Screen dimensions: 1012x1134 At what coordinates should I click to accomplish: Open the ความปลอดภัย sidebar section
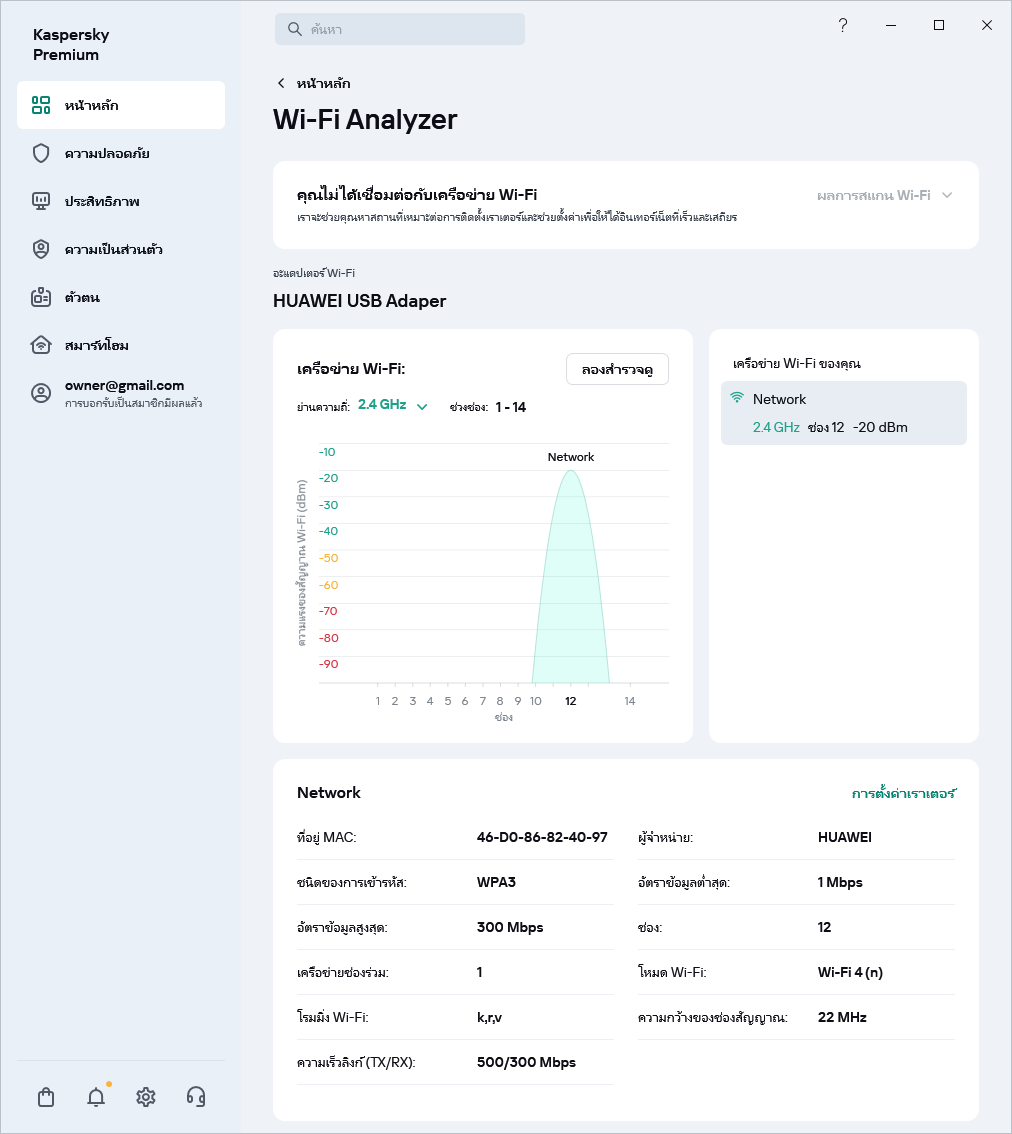tap(107, 153)
